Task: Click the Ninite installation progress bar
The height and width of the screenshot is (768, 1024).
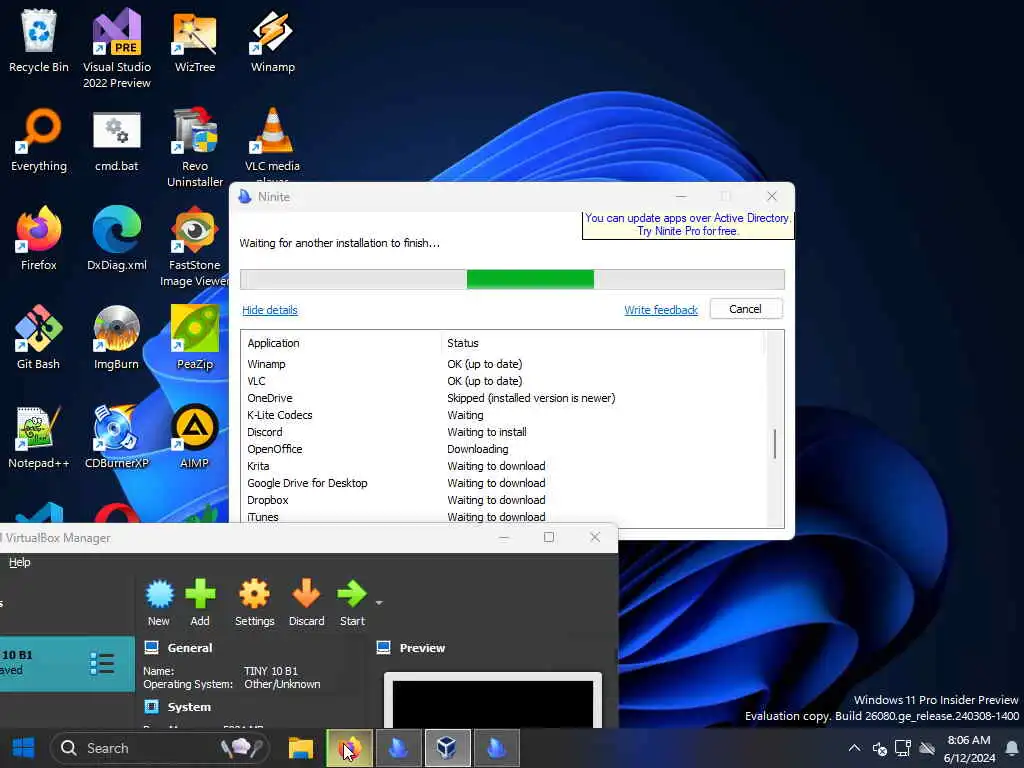Action: point(512,280)
